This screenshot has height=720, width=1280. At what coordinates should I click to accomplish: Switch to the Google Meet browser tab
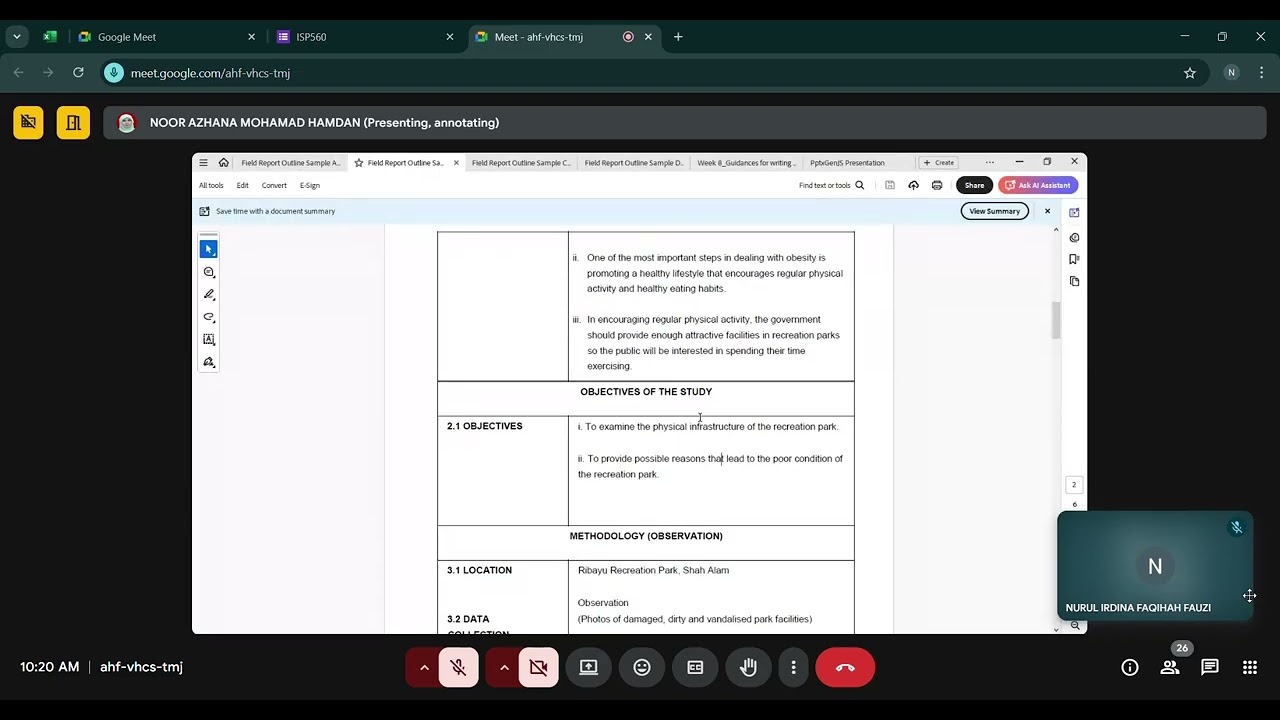(x=165, y=37)
